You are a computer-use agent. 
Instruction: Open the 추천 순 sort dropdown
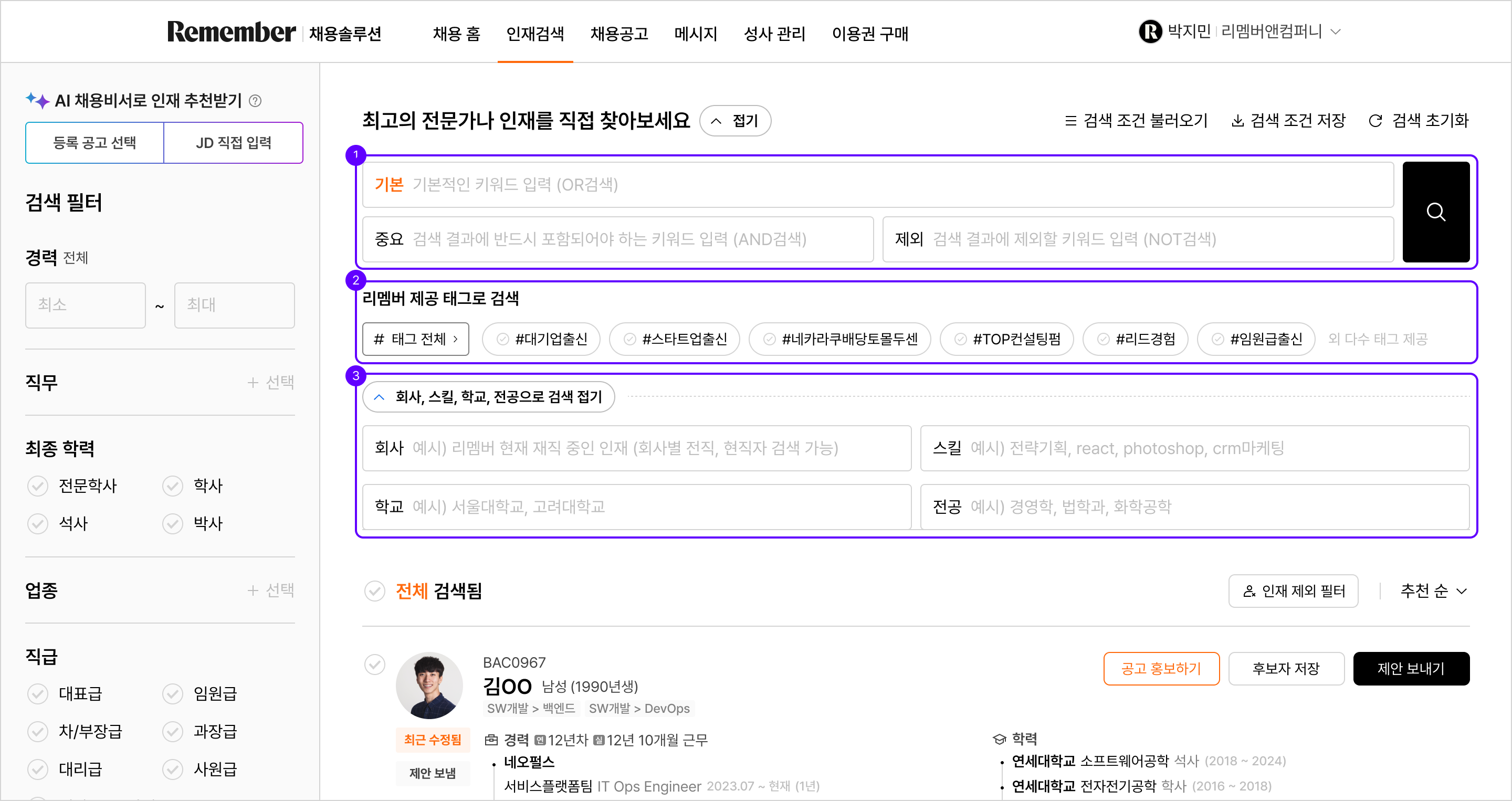(1433, 591)
